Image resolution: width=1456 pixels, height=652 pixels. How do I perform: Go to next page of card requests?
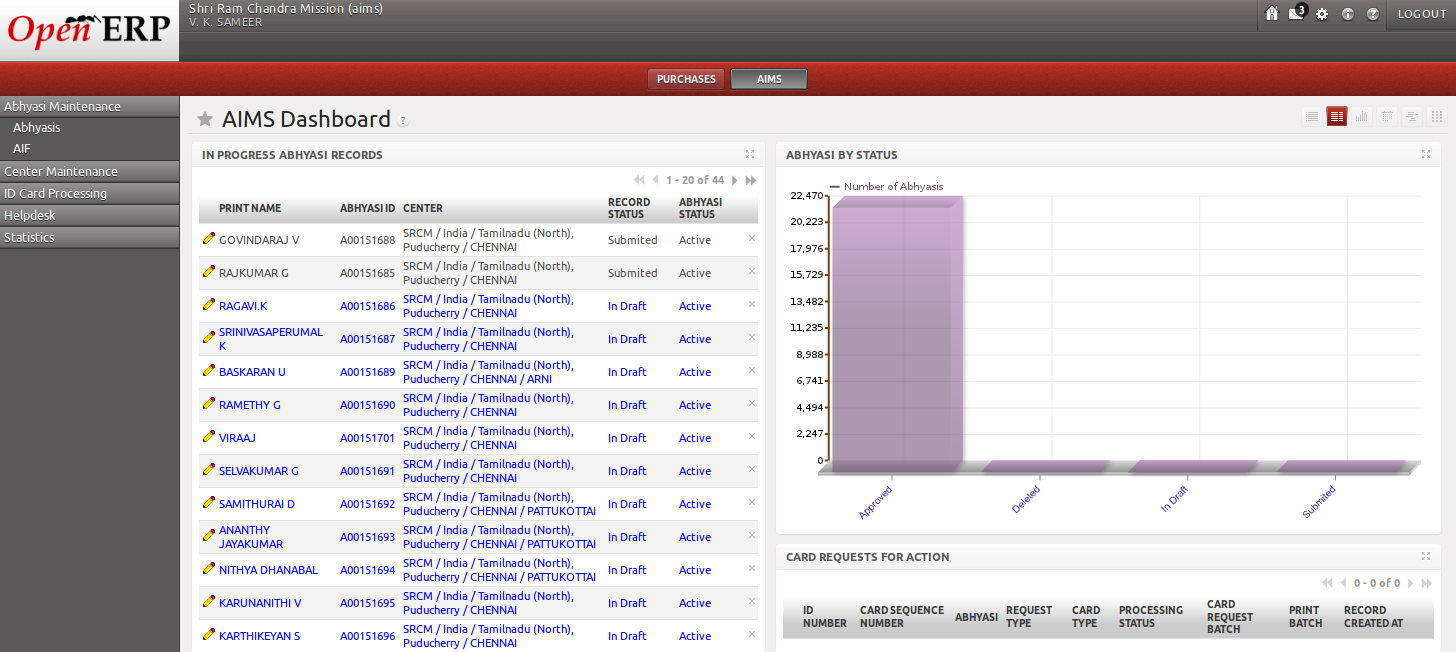1411,582
